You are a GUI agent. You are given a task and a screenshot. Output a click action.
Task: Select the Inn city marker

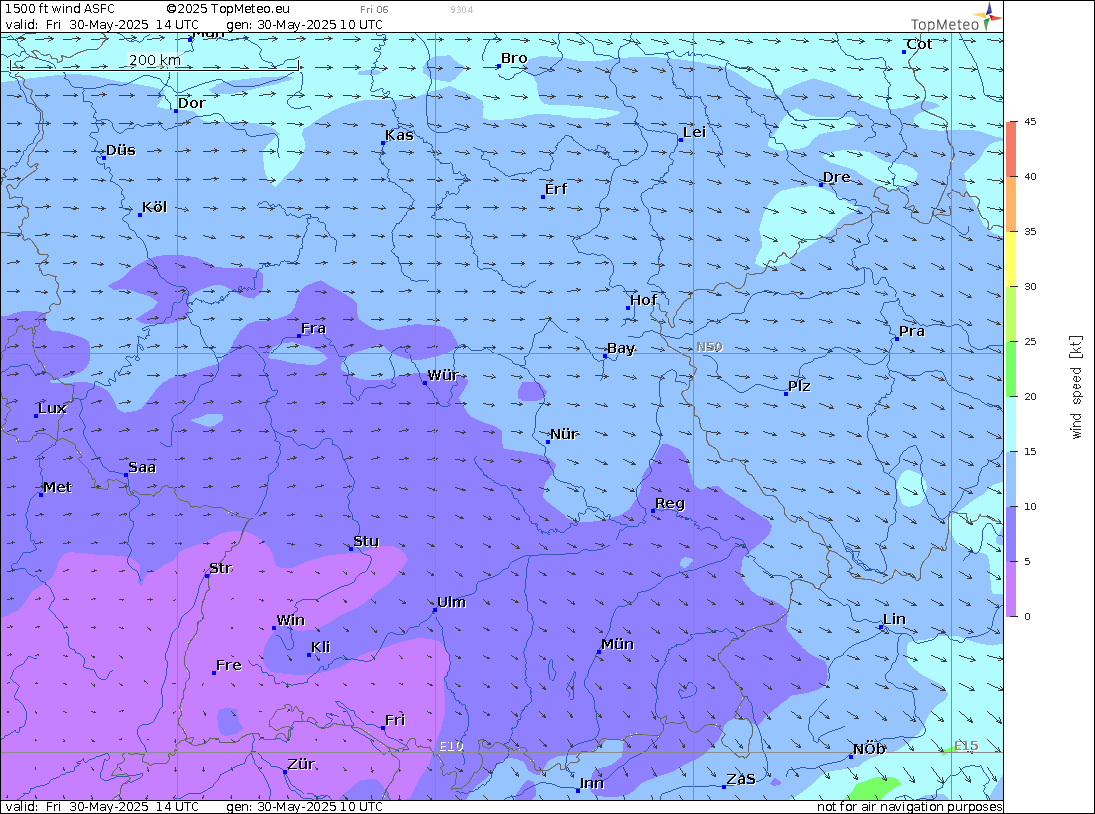pyautogui.click(x=578, y=791)
